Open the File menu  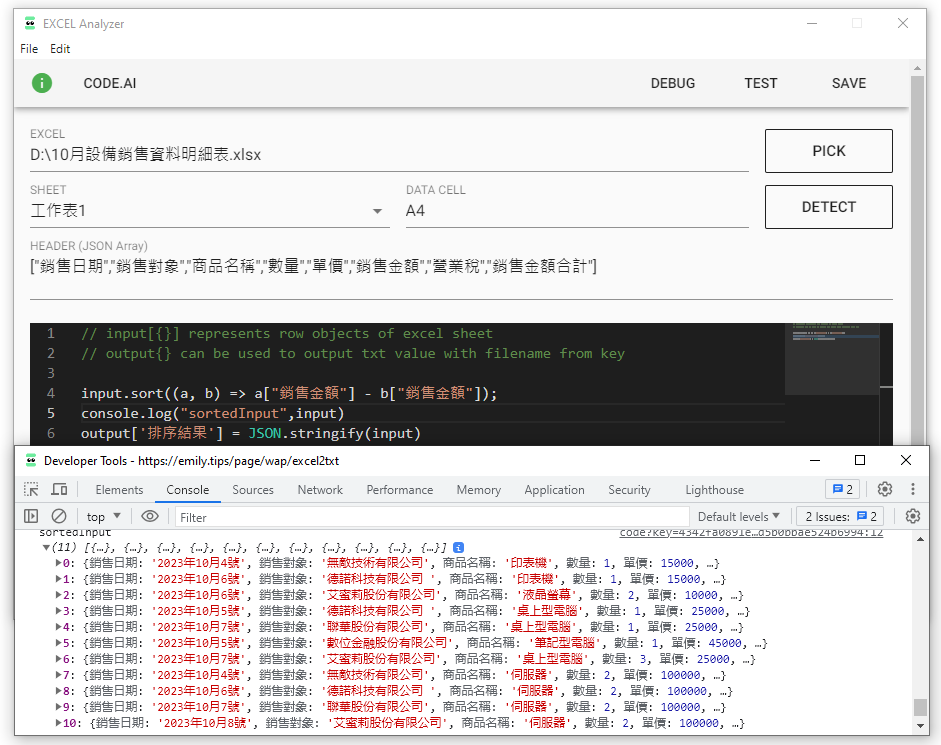(x=29, y=49)
